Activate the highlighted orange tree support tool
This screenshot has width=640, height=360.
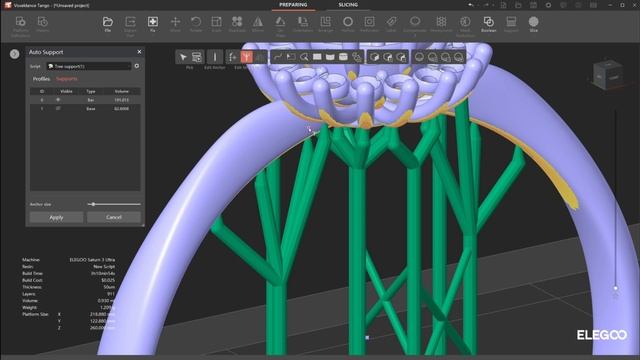pyautogui.click(x=247, y=57)
